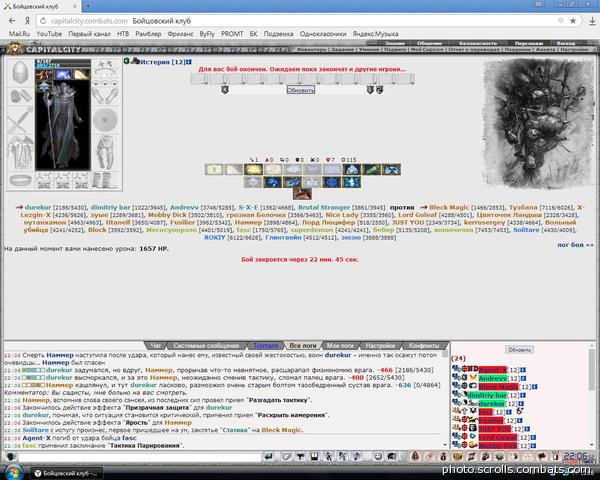Open the Mail.Ru bookmark

[x=19, y=34]
